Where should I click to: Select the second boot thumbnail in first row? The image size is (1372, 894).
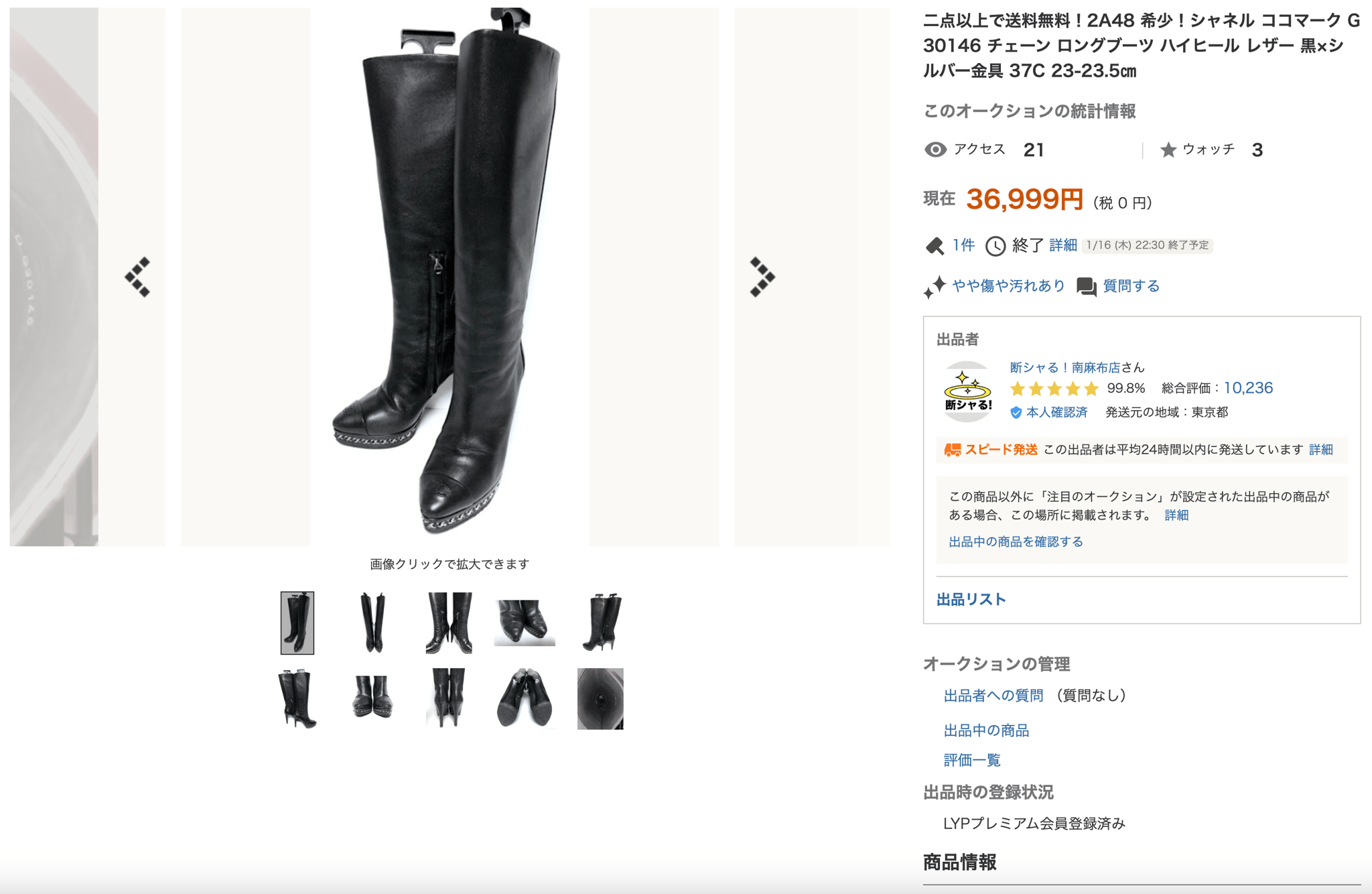tap(372, 623)
